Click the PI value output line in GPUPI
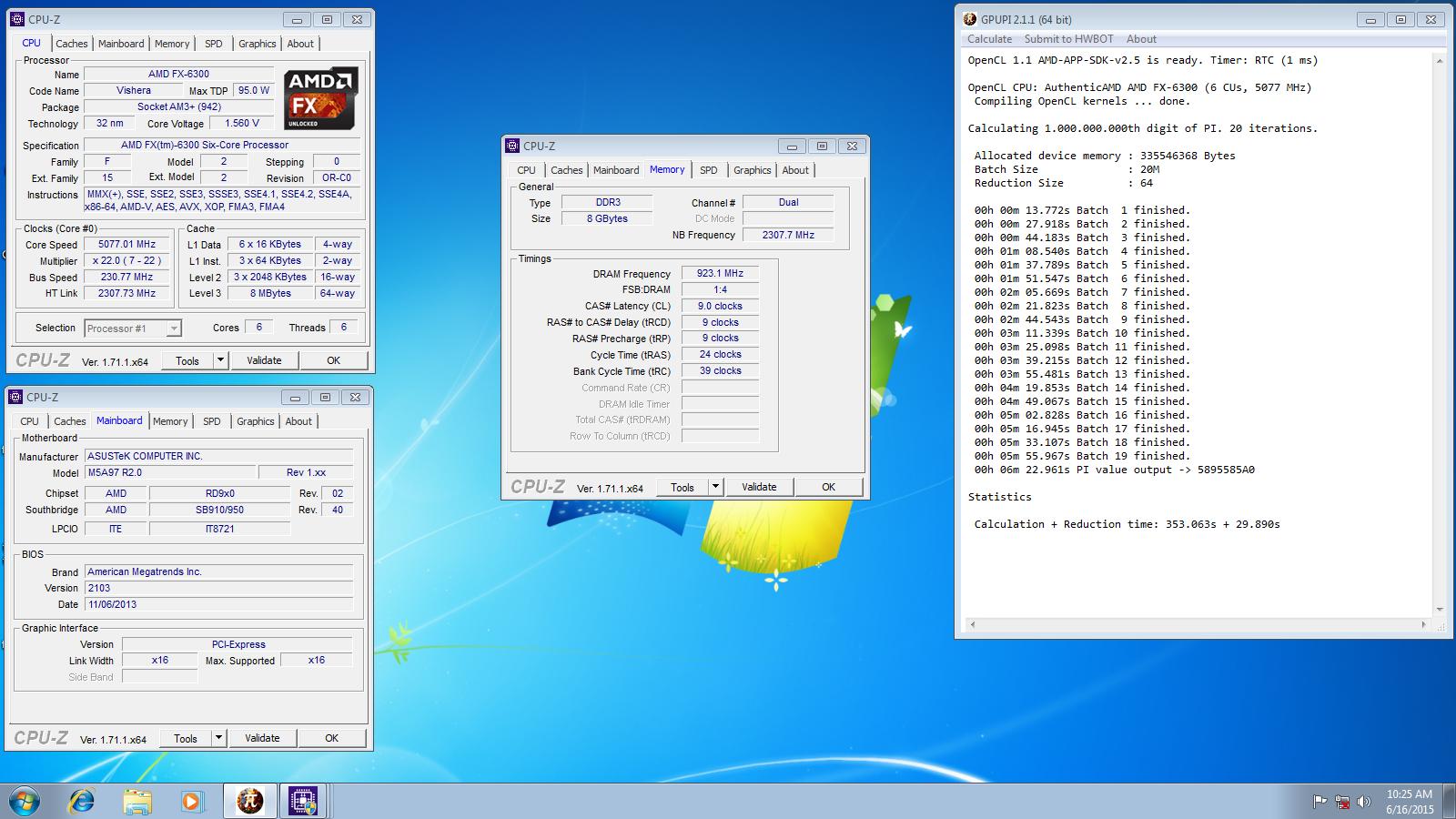 point(1115,470)
